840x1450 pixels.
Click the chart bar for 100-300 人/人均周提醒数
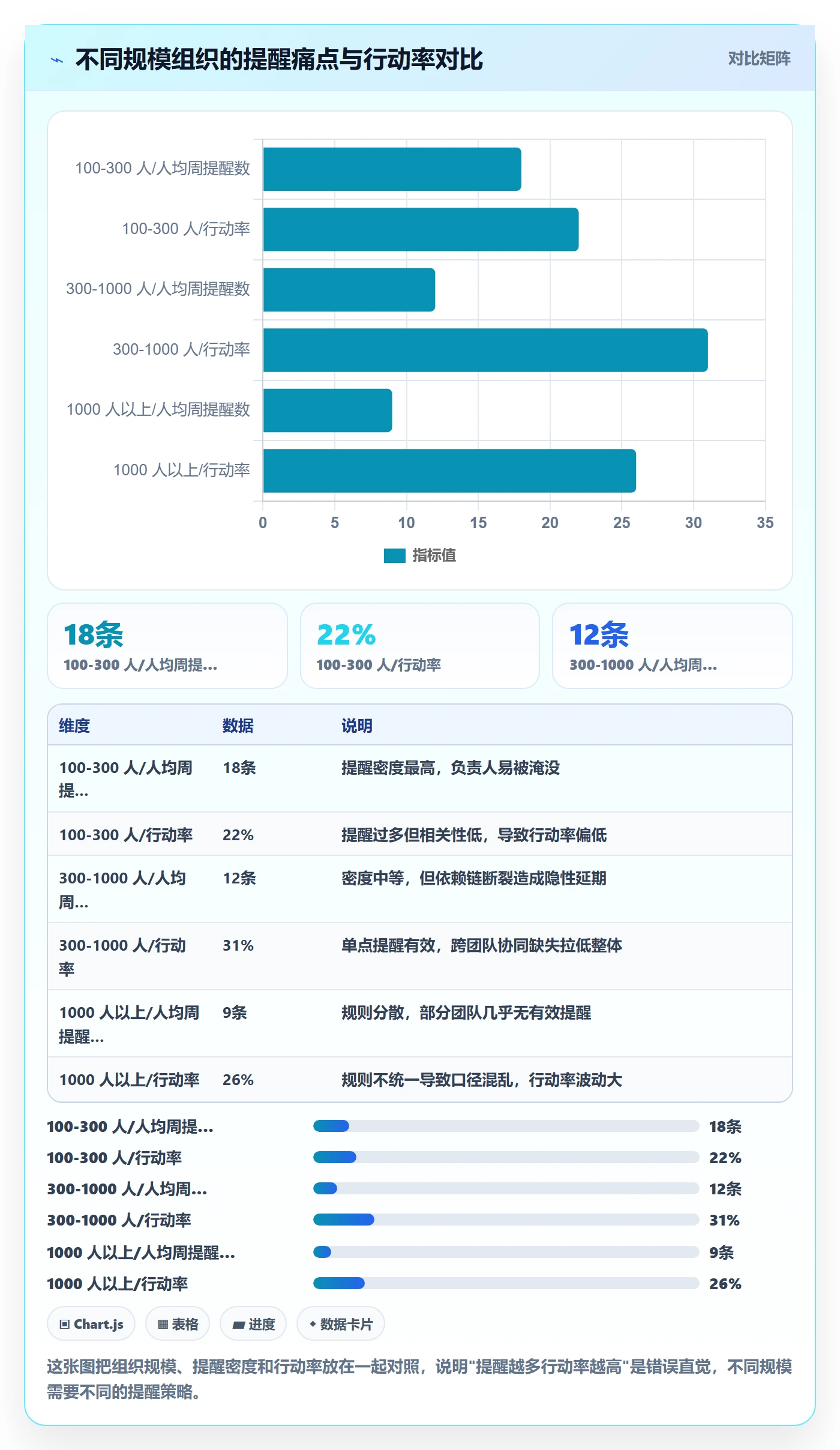pos(392,169)
